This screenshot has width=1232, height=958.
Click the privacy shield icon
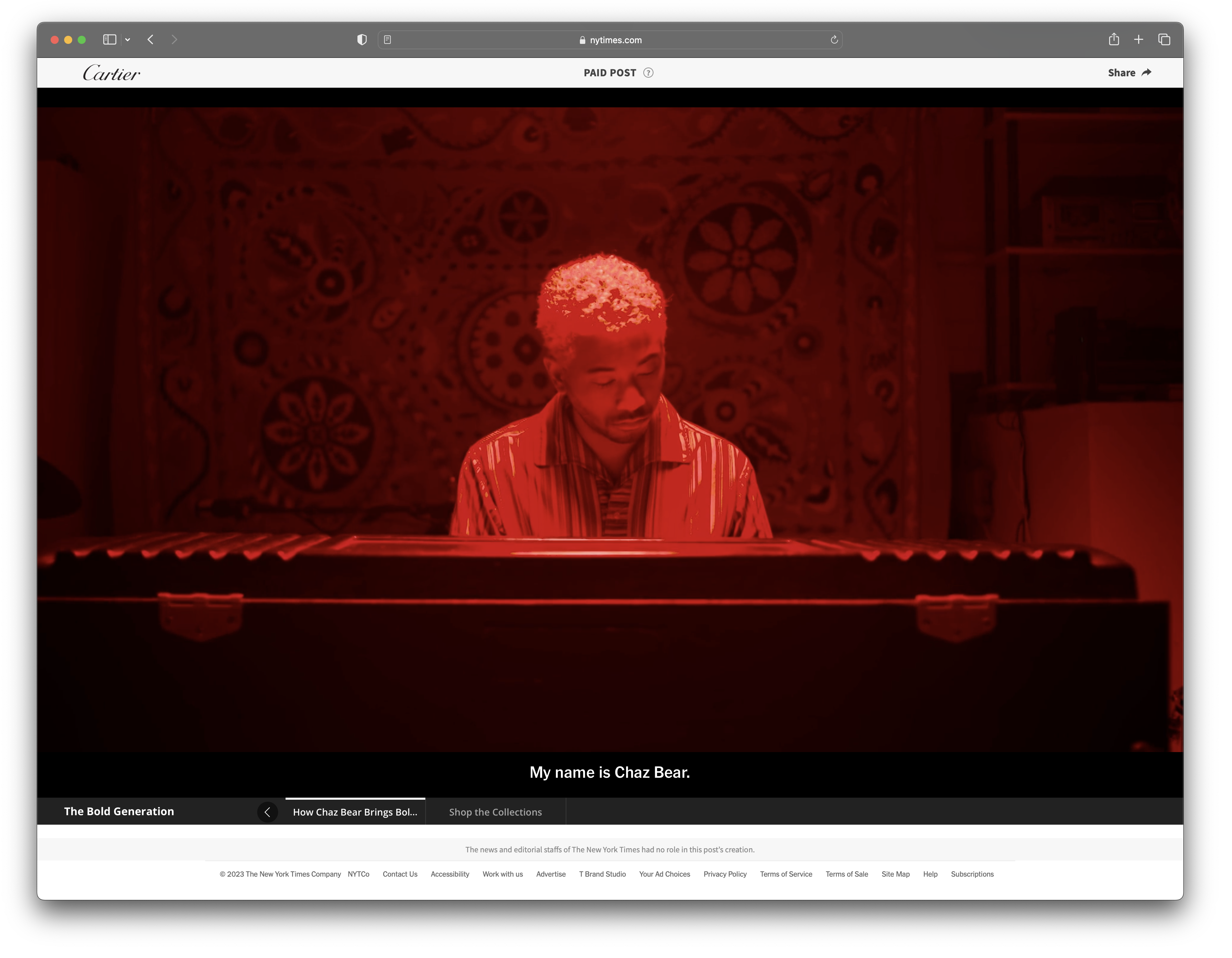pos(362,39)
